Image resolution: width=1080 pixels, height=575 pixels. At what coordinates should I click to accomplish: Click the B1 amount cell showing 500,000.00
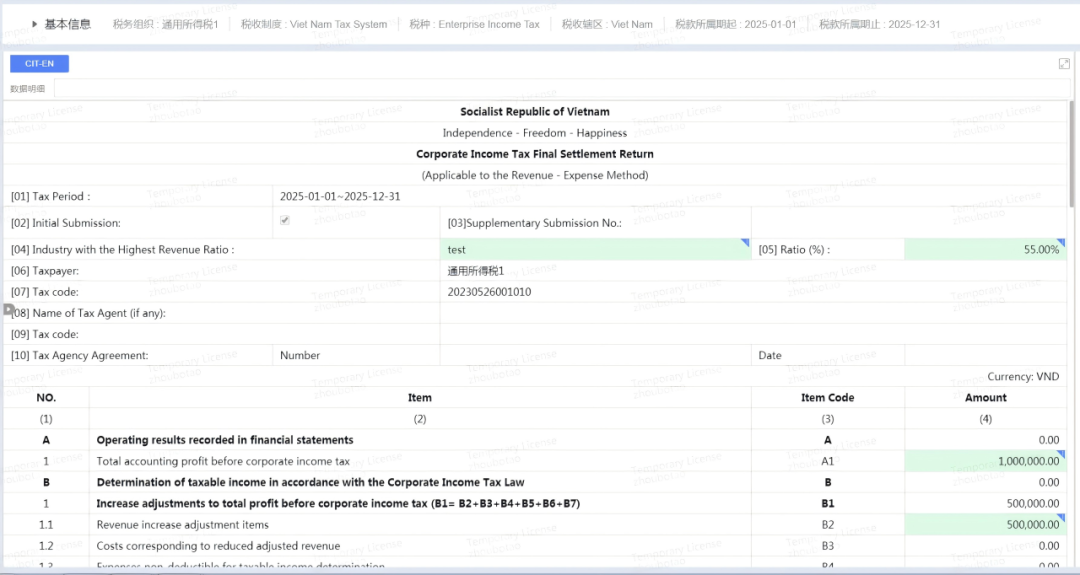(x=985, y=503)
